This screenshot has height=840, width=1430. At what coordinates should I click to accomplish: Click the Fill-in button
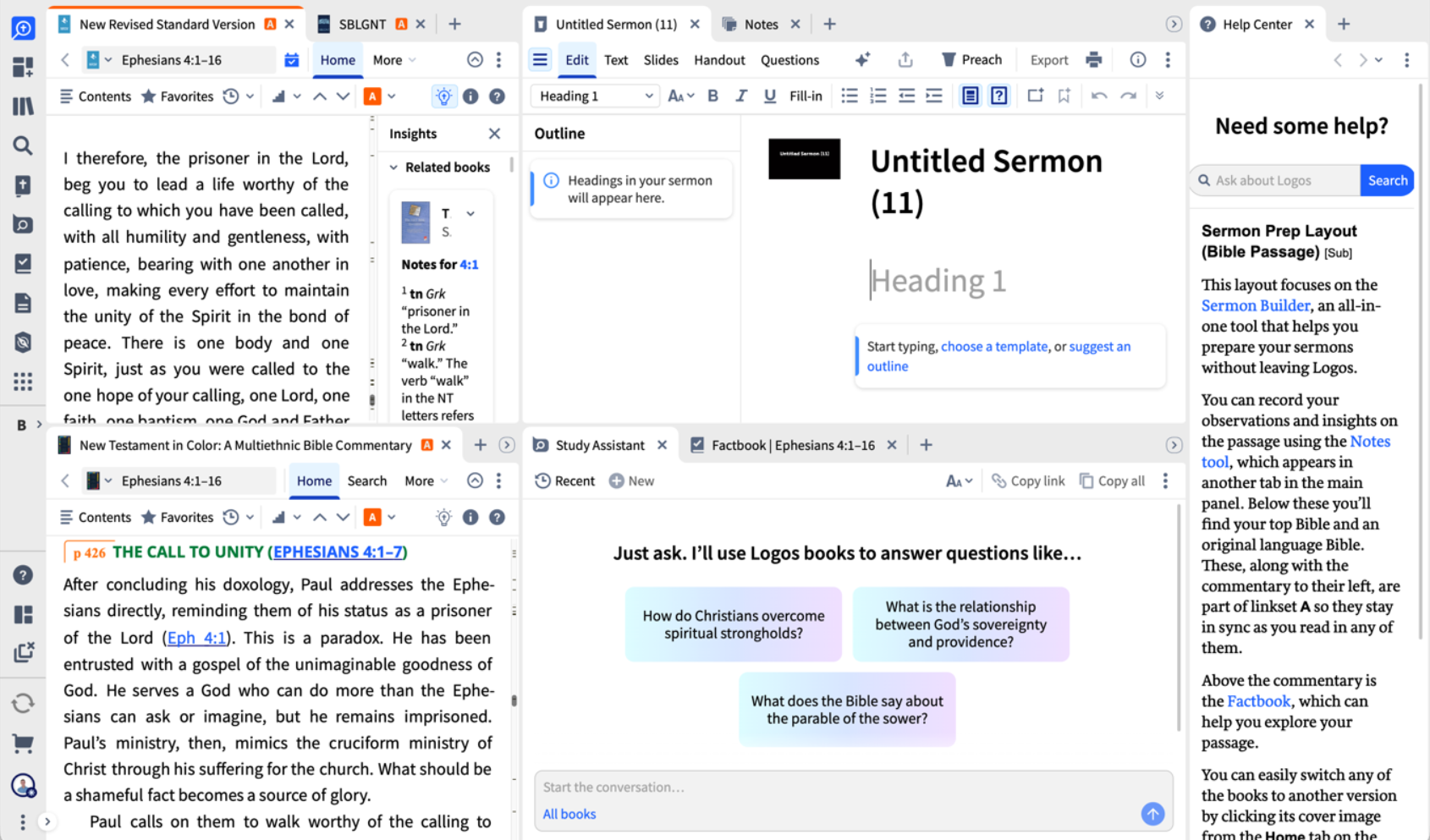pos(806,96)
